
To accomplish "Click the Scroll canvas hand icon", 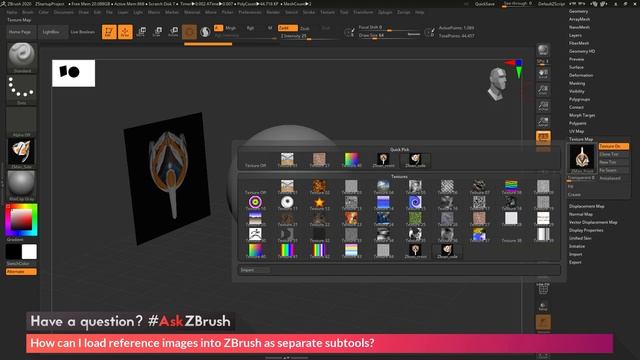I will [543, 74].
